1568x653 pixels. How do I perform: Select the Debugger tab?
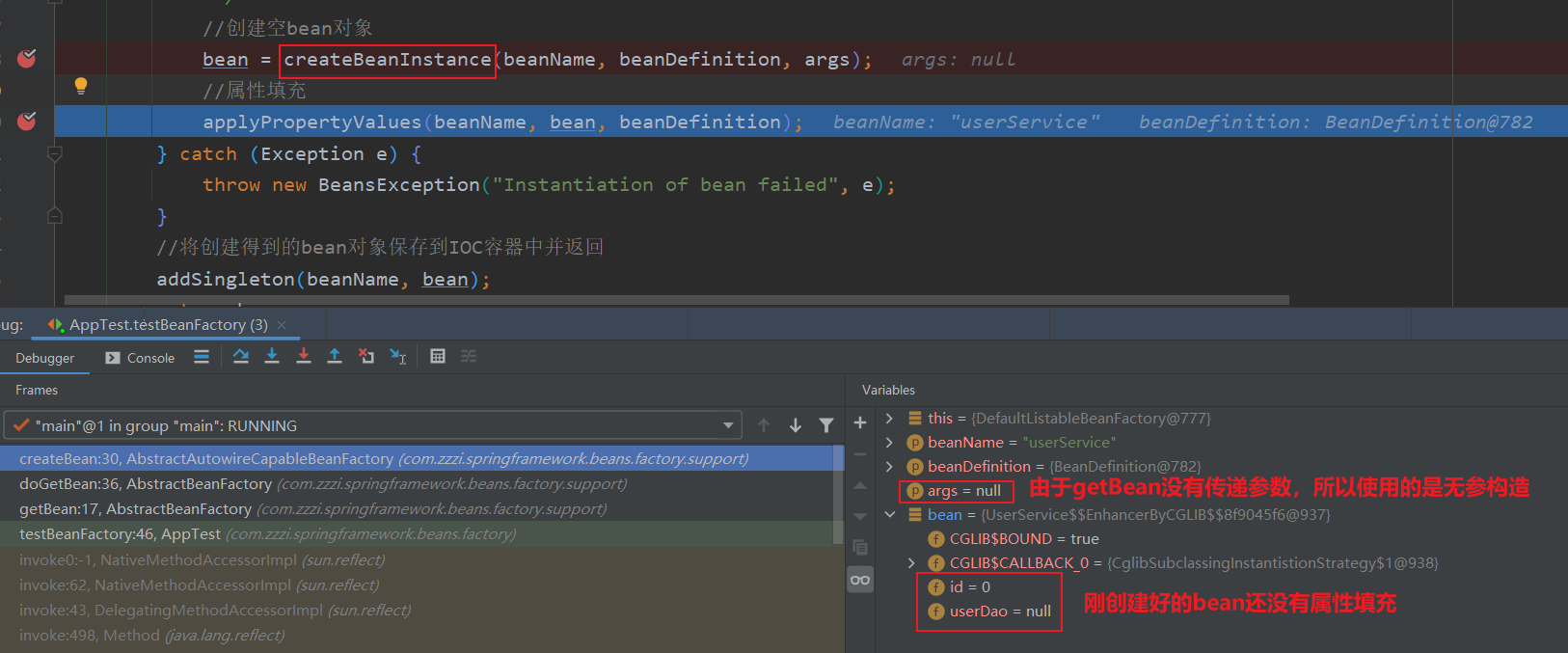[x=44, y=358]
